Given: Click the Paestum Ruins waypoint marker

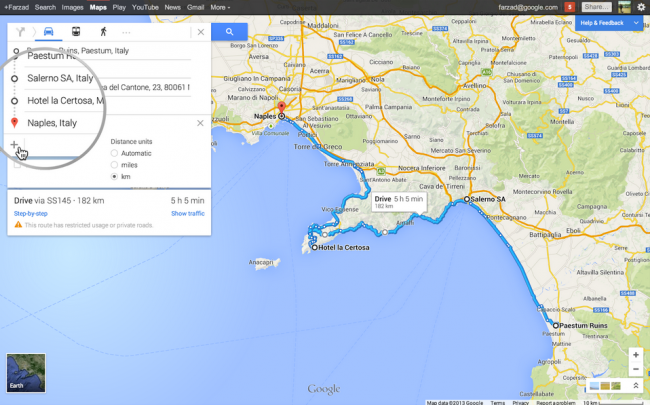Looking at the screenshot, I should [555, 325].
